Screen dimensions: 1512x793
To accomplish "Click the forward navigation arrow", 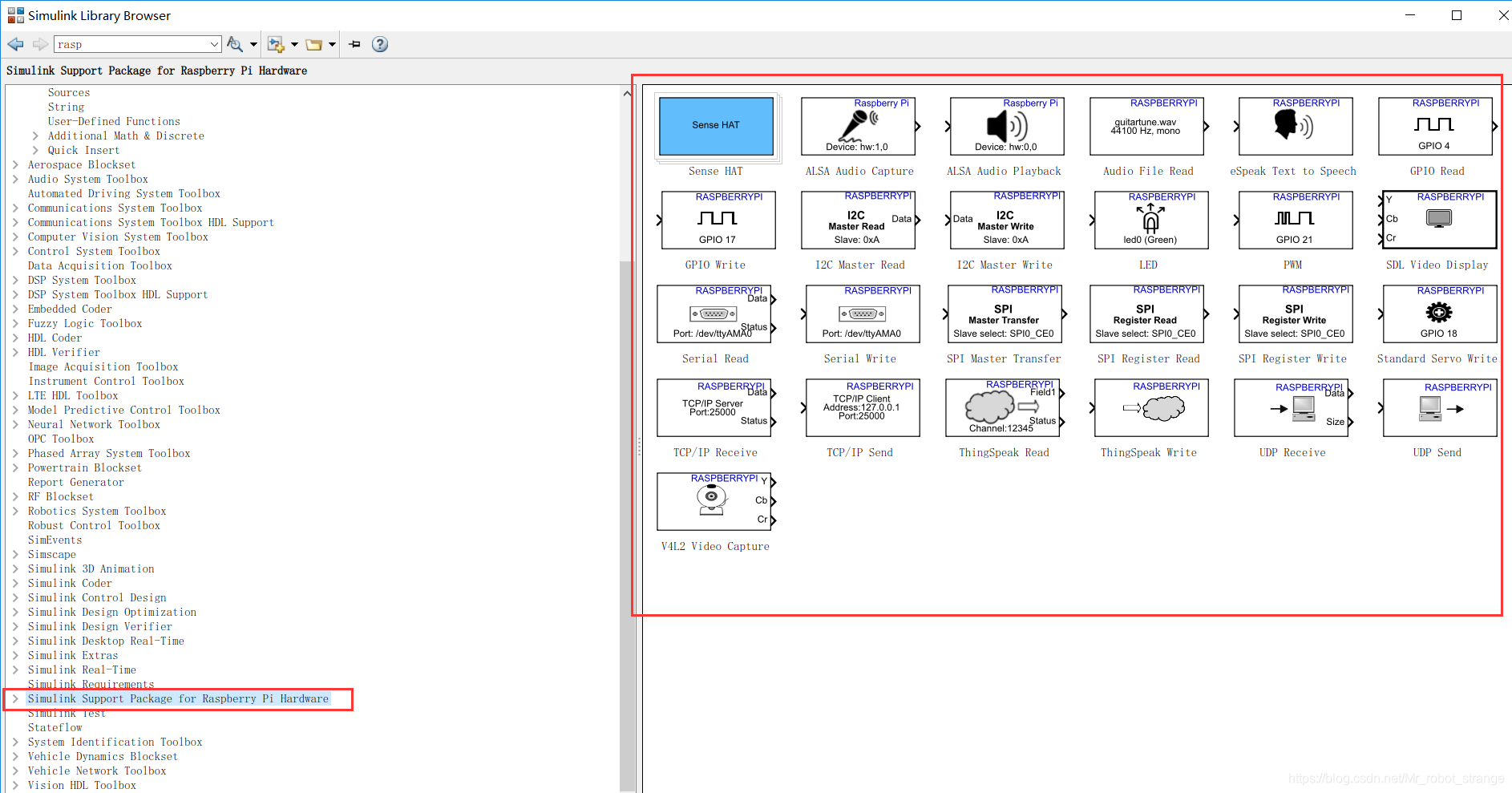I will coord(40,44).
